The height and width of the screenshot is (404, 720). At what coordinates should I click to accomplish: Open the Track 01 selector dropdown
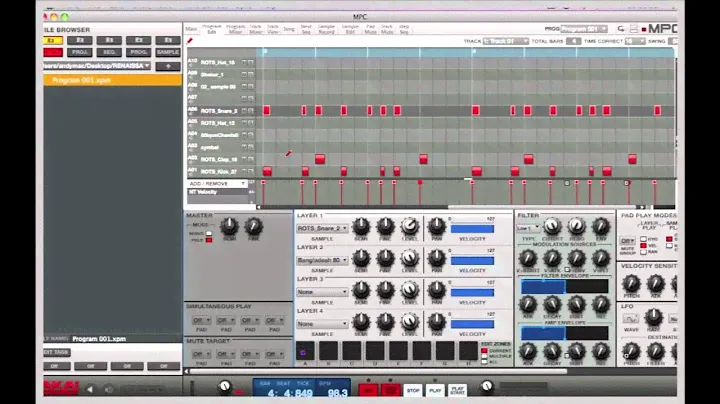505,41
